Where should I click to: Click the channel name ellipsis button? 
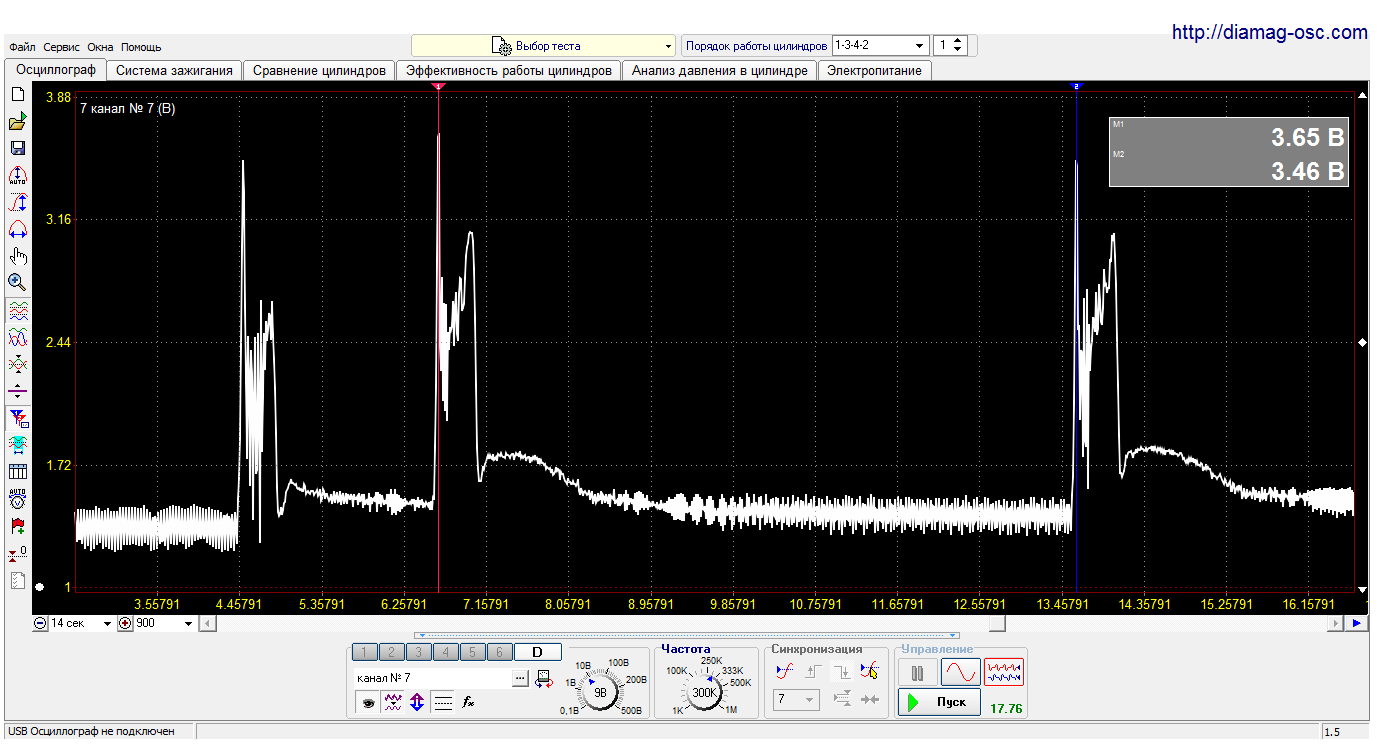520,678
